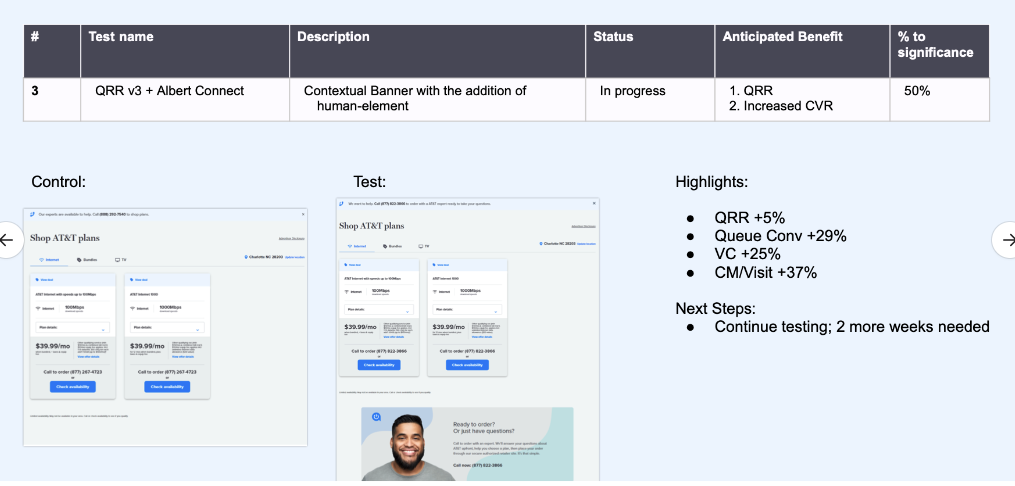Click $39.99/mo price in second Test card
Screen dimensions: 1015x486
click(x=449, y=327)
